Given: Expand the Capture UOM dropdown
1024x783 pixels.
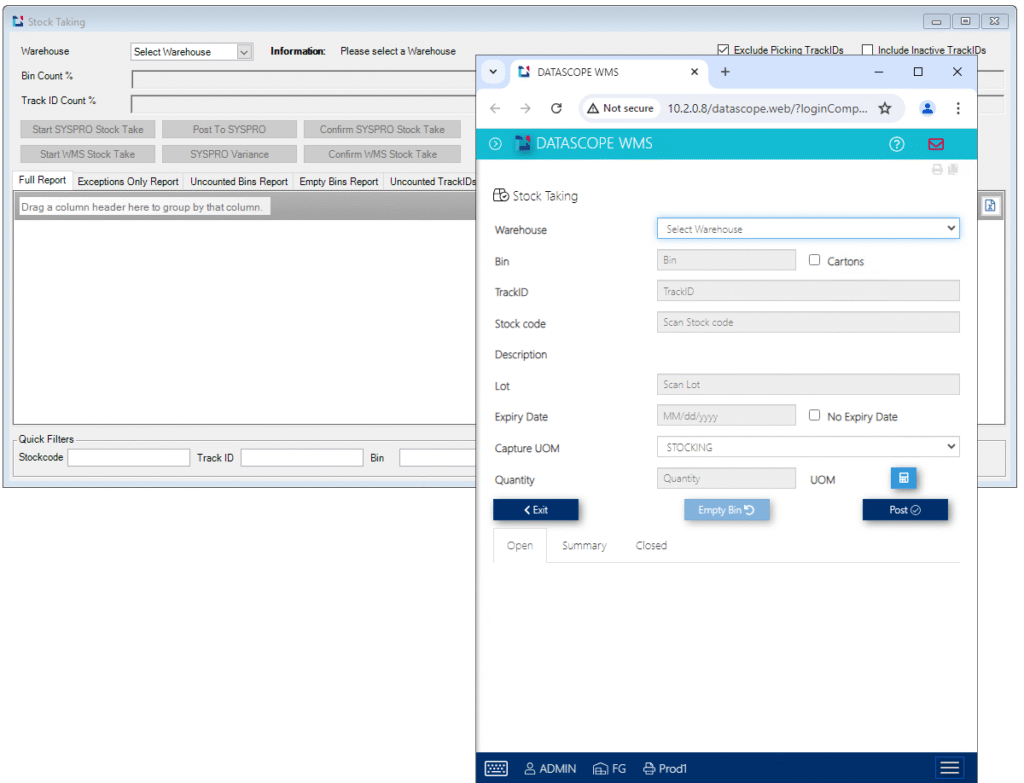Looking at the screenshot, I should (807, 448).
